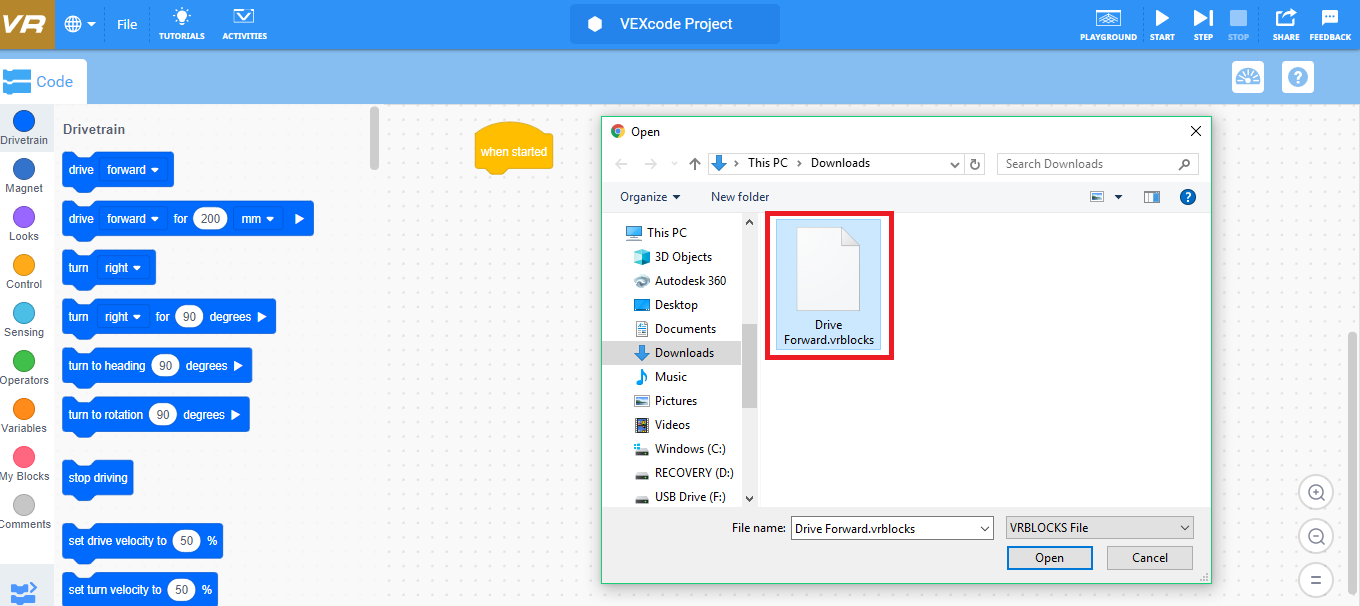Step through the project
1360x606 pixels.
pos(1203,24)
